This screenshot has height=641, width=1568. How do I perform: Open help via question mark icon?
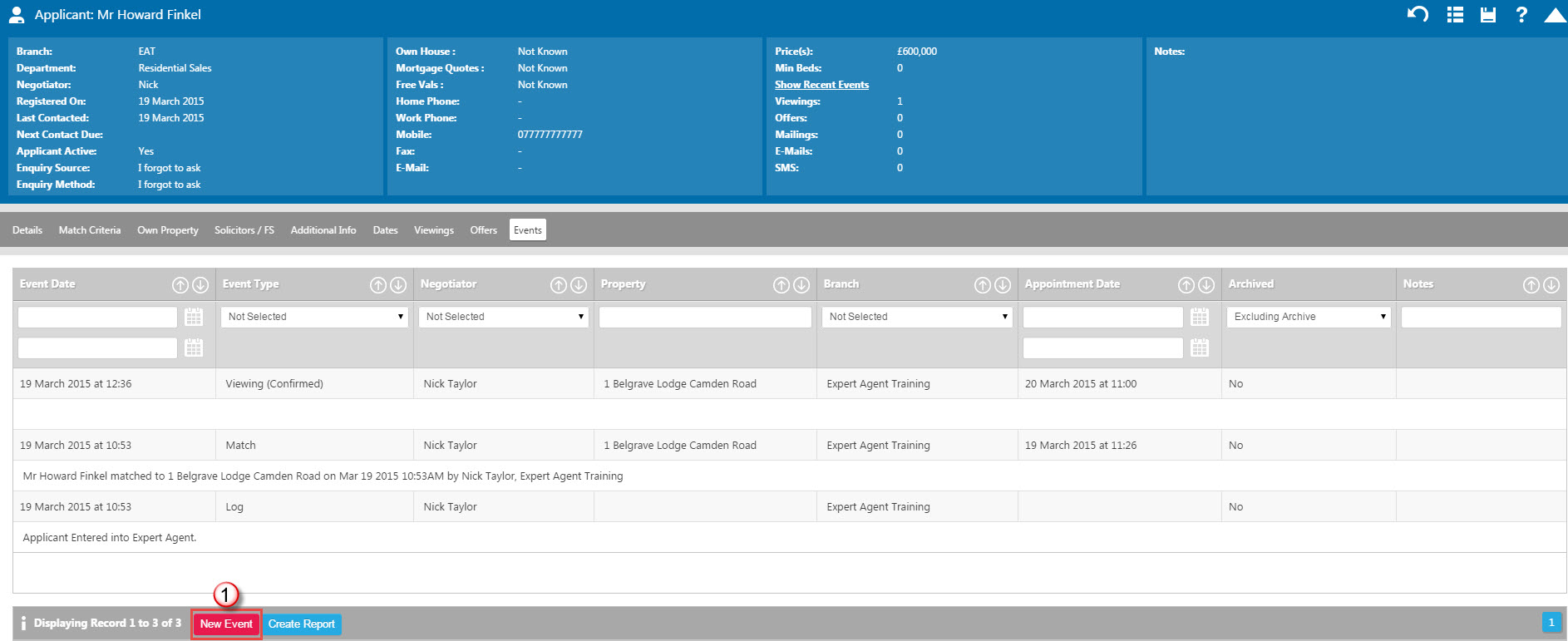[1521, 14]
